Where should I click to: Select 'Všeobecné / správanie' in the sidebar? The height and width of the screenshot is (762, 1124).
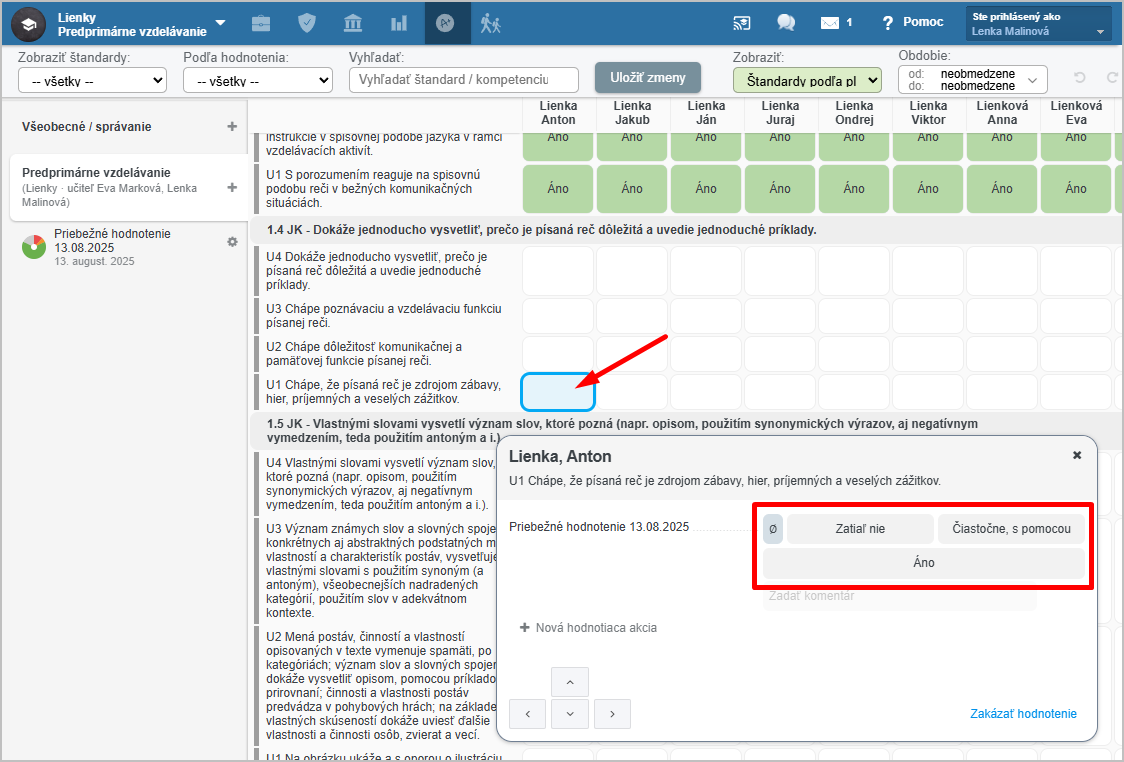point(87,127)
